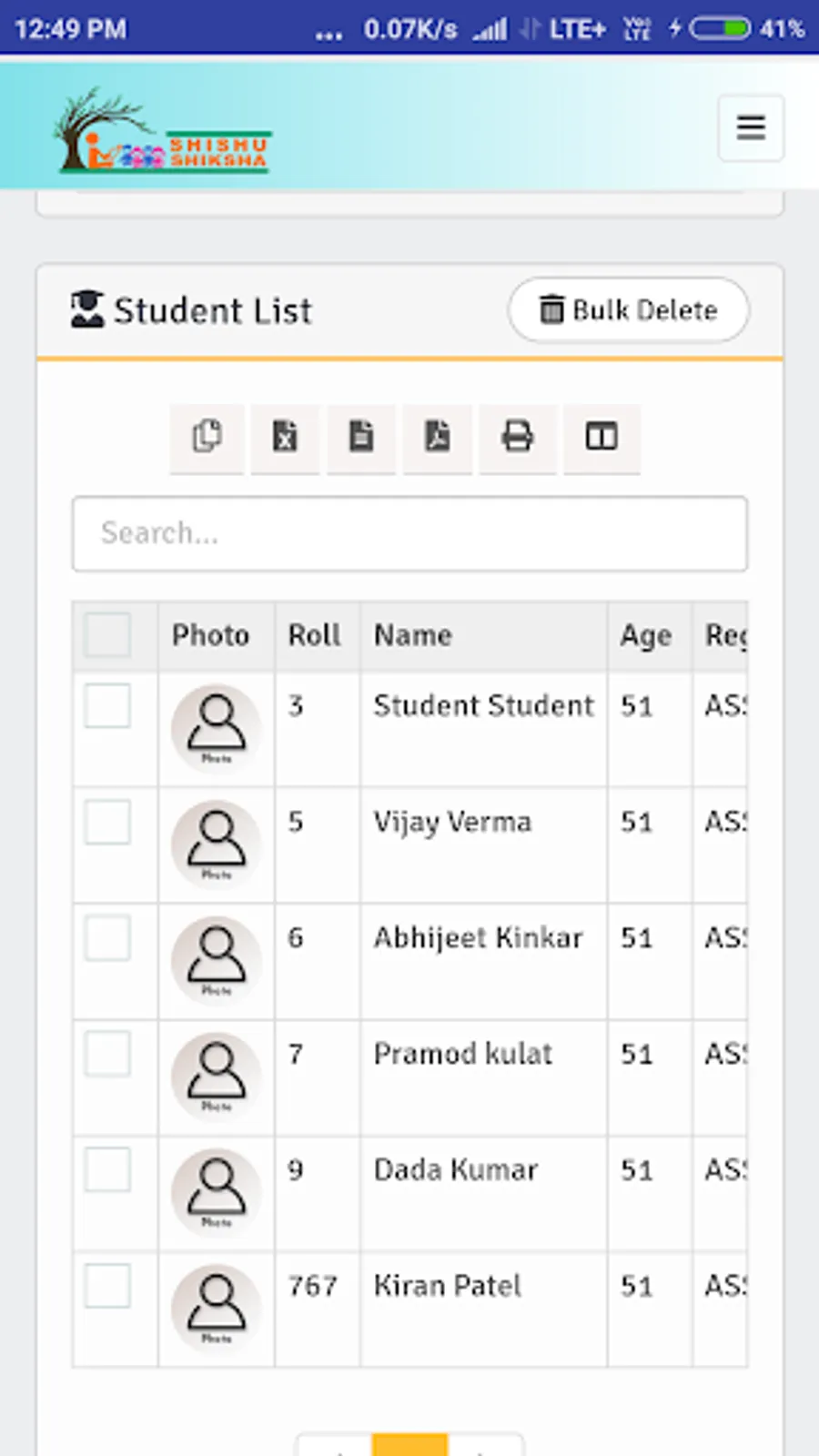The width and height of the screenshot is (819, 1456).
Task: Click the Shishu Shiksha logo
Action: pos(163,131)
